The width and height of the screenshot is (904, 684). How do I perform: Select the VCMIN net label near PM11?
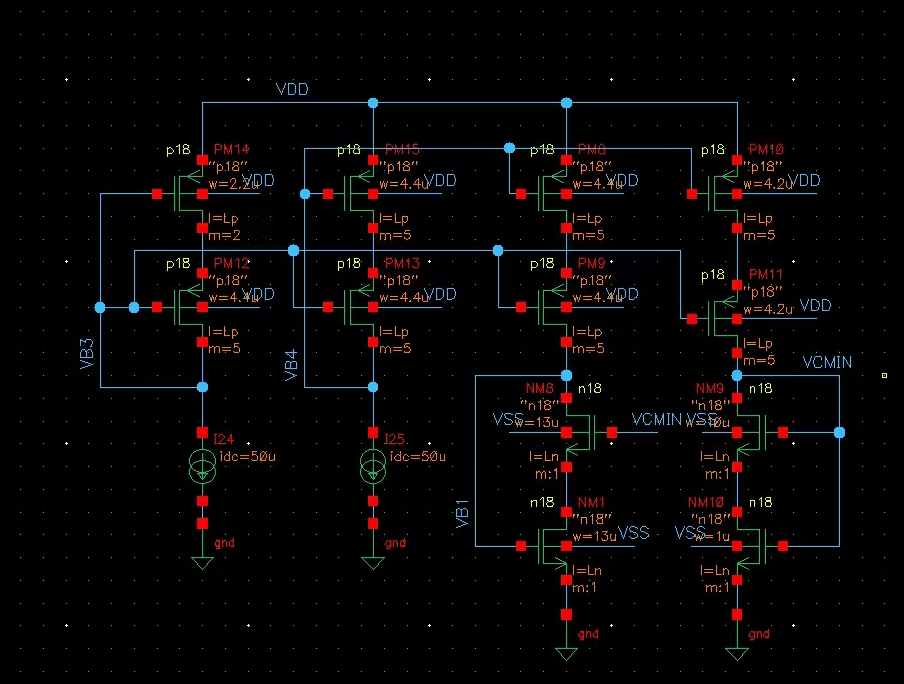pyautogui.click(x=827, y=362)
